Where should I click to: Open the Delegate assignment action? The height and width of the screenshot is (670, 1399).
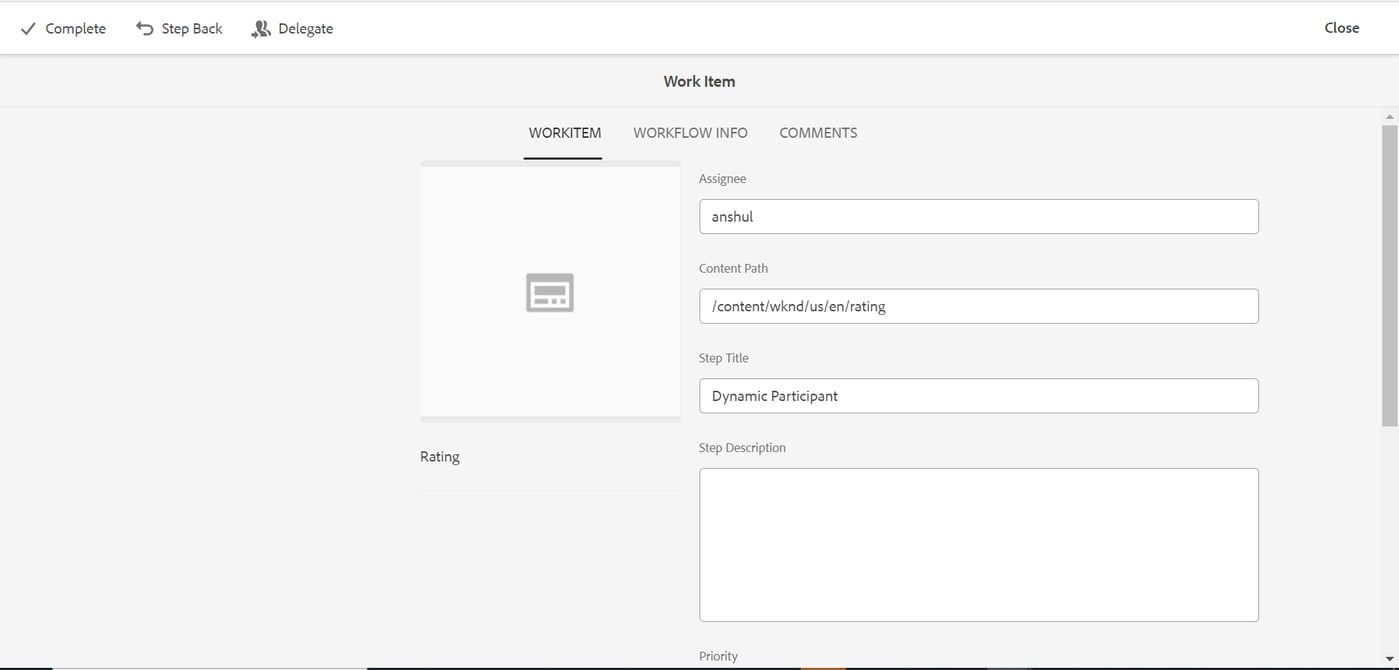(292, 28)
